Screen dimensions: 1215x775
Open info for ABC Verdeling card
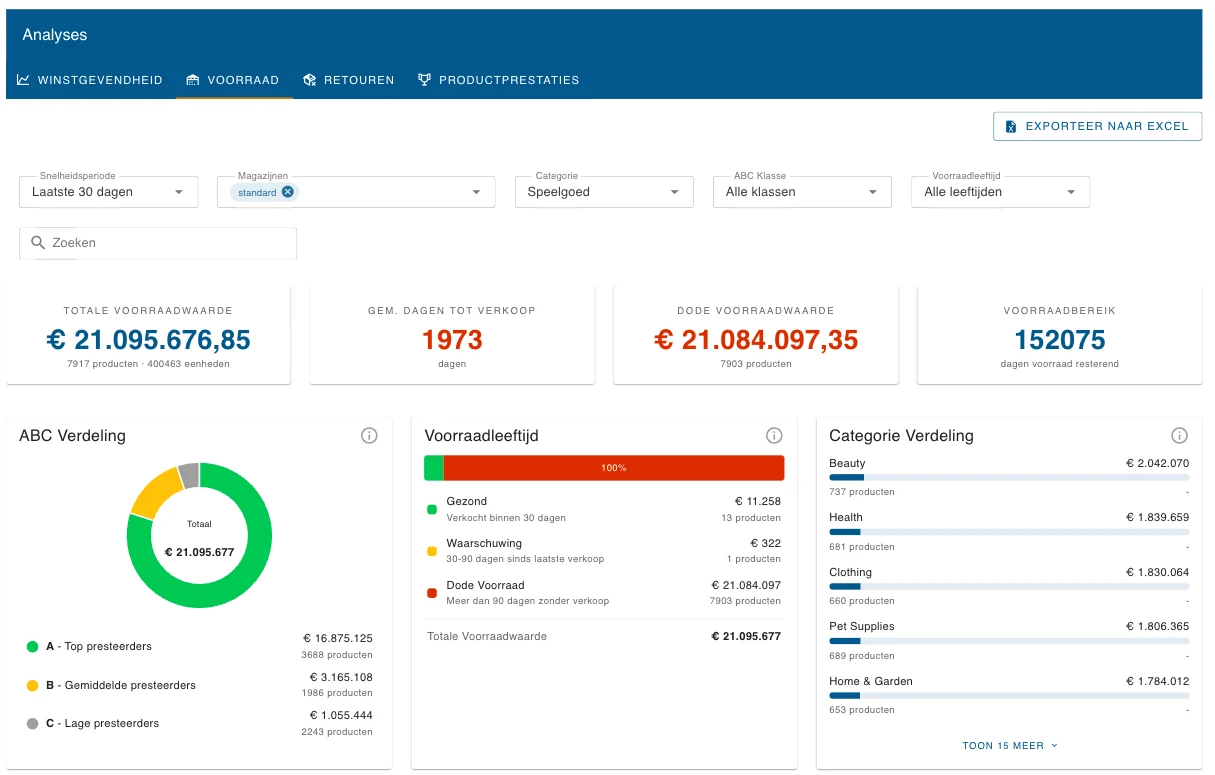point(369,436)
